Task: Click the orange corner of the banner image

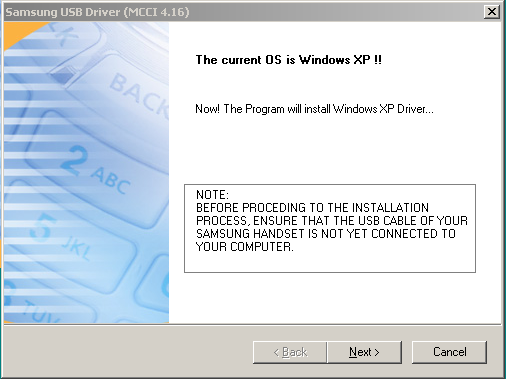Action: (x=17, y=32)
